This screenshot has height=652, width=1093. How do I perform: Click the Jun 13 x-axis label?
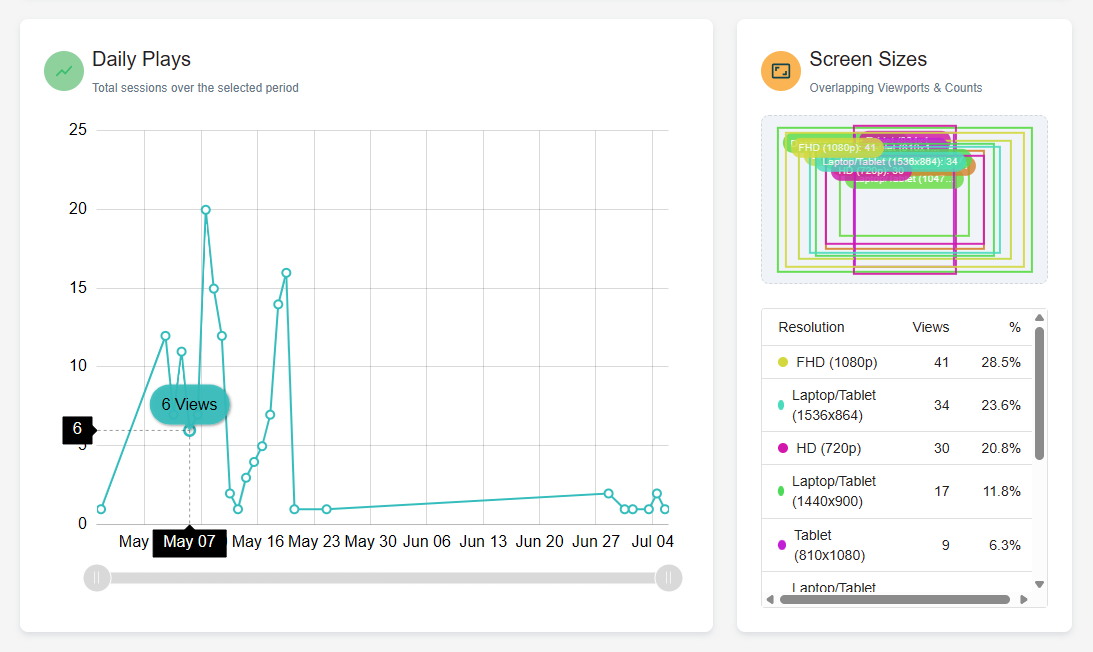point(483,542)
